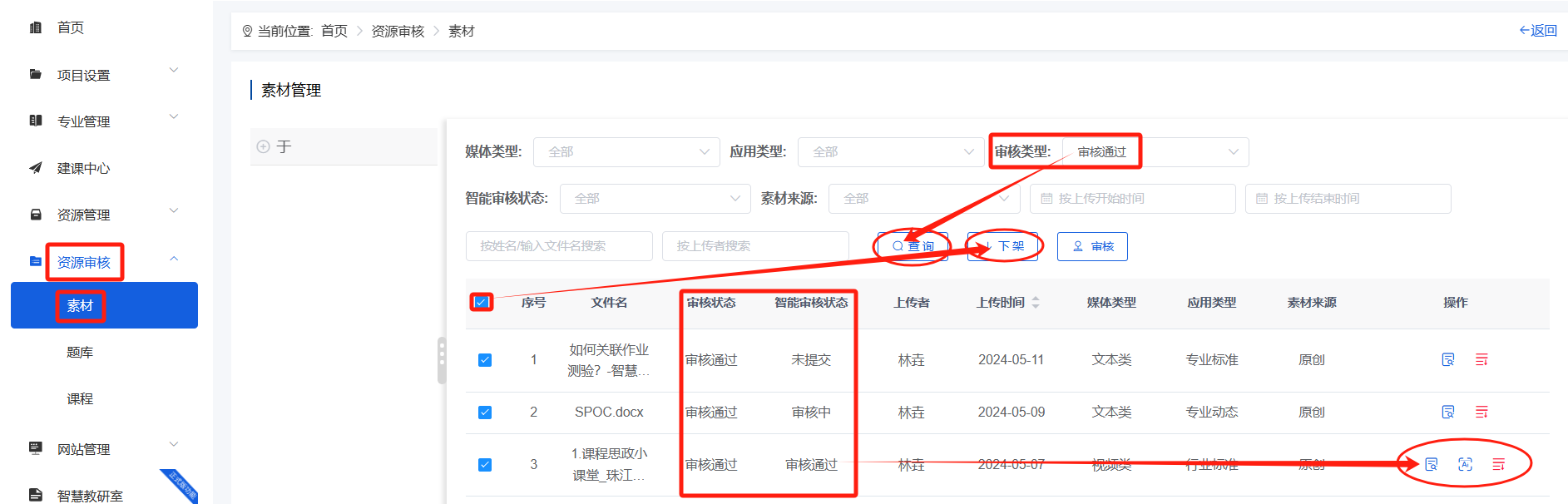This screenshot has width=1568, height=504.
Task: Uncheck the checkbox for SPOC.docx row
Action: pyautogui.click(x=485, y=413)
